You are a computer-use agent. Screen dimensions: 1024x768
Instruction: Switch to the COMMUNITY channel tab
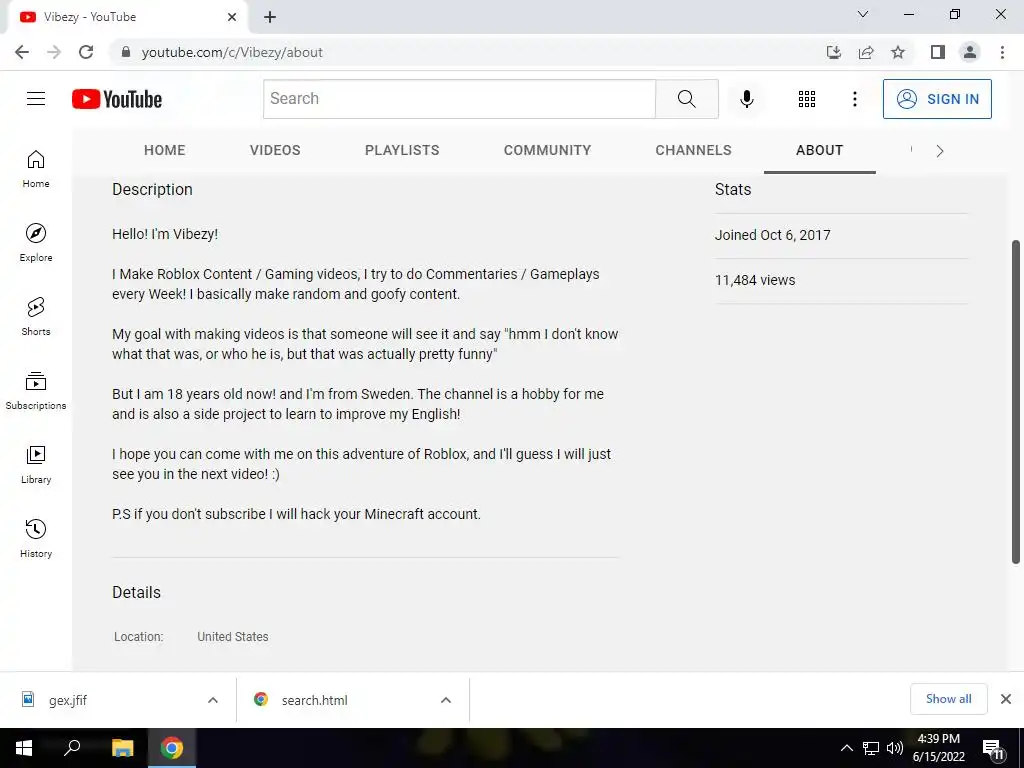point(547,150)
